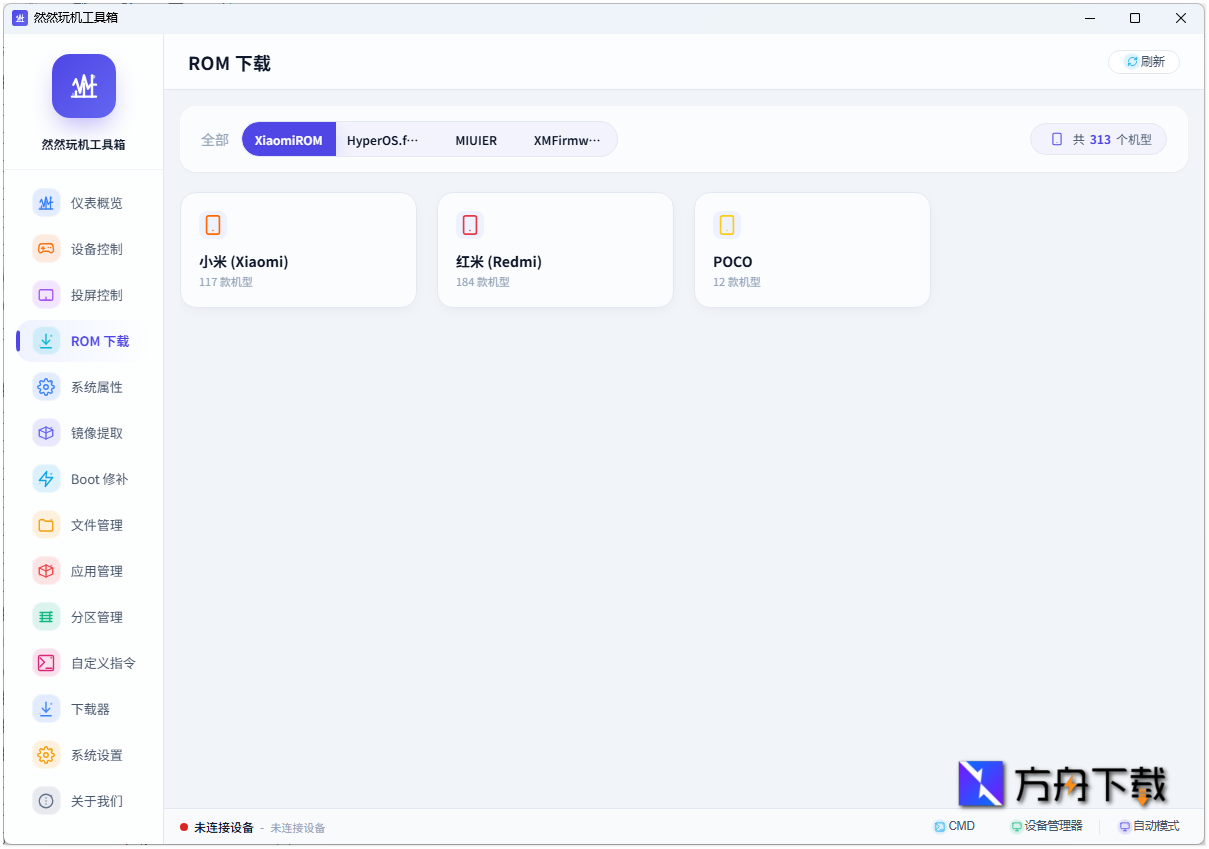Select the XiaomiROM source tab
Viewport: 1209px width, 849px height.
click(289, 140)
